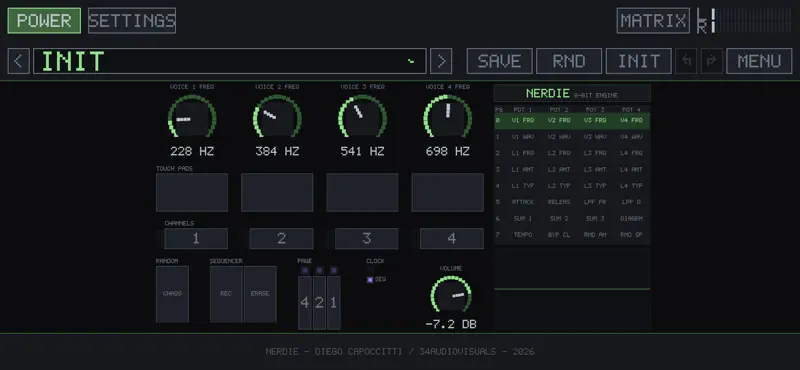
Task: Click the SAVE preset button
Action: tap(499, 61)
